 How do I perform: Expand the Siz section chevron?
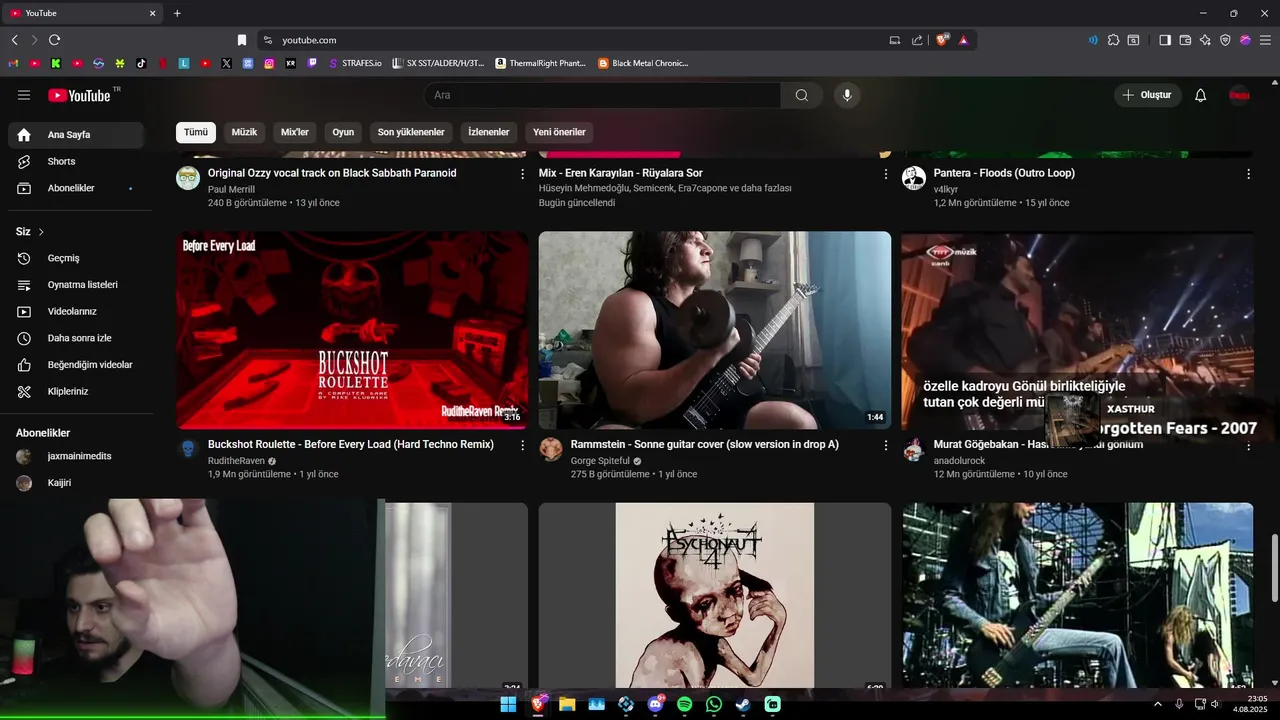point(41,232)
